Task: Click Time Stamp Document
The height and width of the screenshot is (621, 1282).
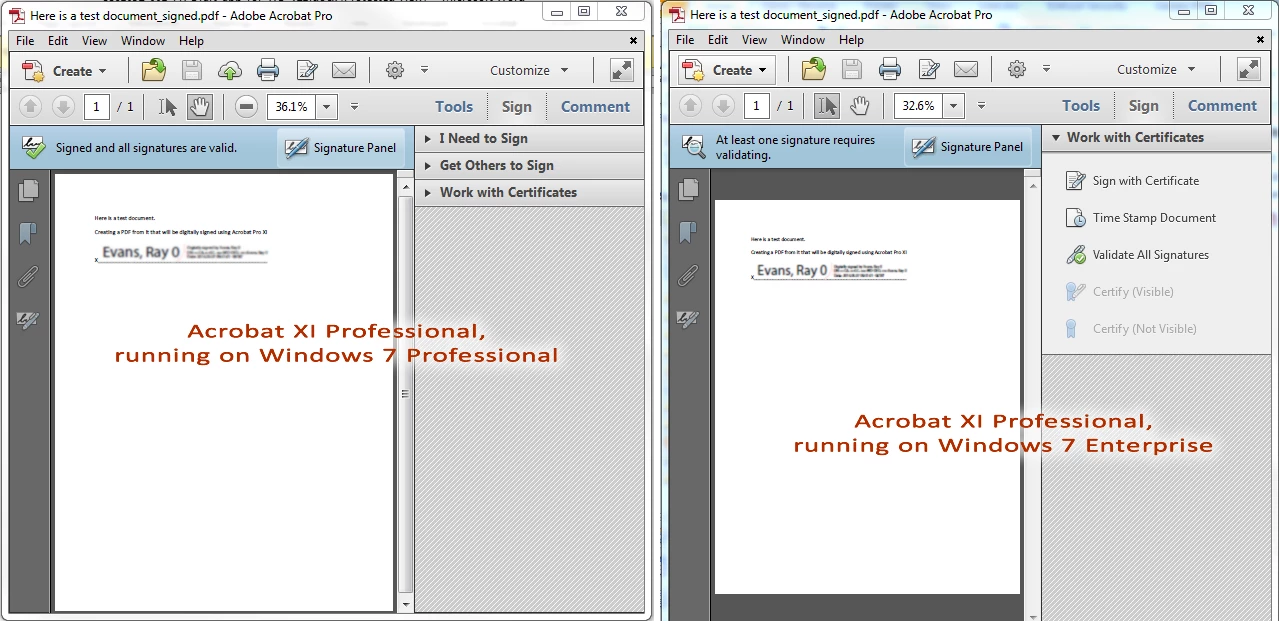Action: [1141, 218]
